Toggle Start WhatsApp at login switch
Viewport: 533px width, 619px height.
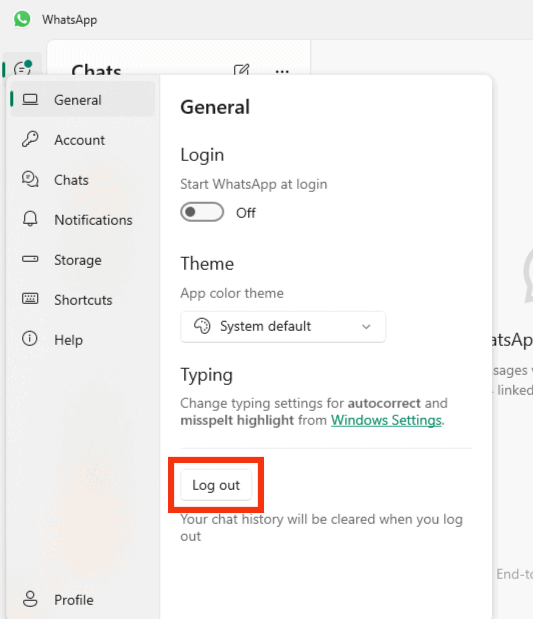click(x=202, y=212)
